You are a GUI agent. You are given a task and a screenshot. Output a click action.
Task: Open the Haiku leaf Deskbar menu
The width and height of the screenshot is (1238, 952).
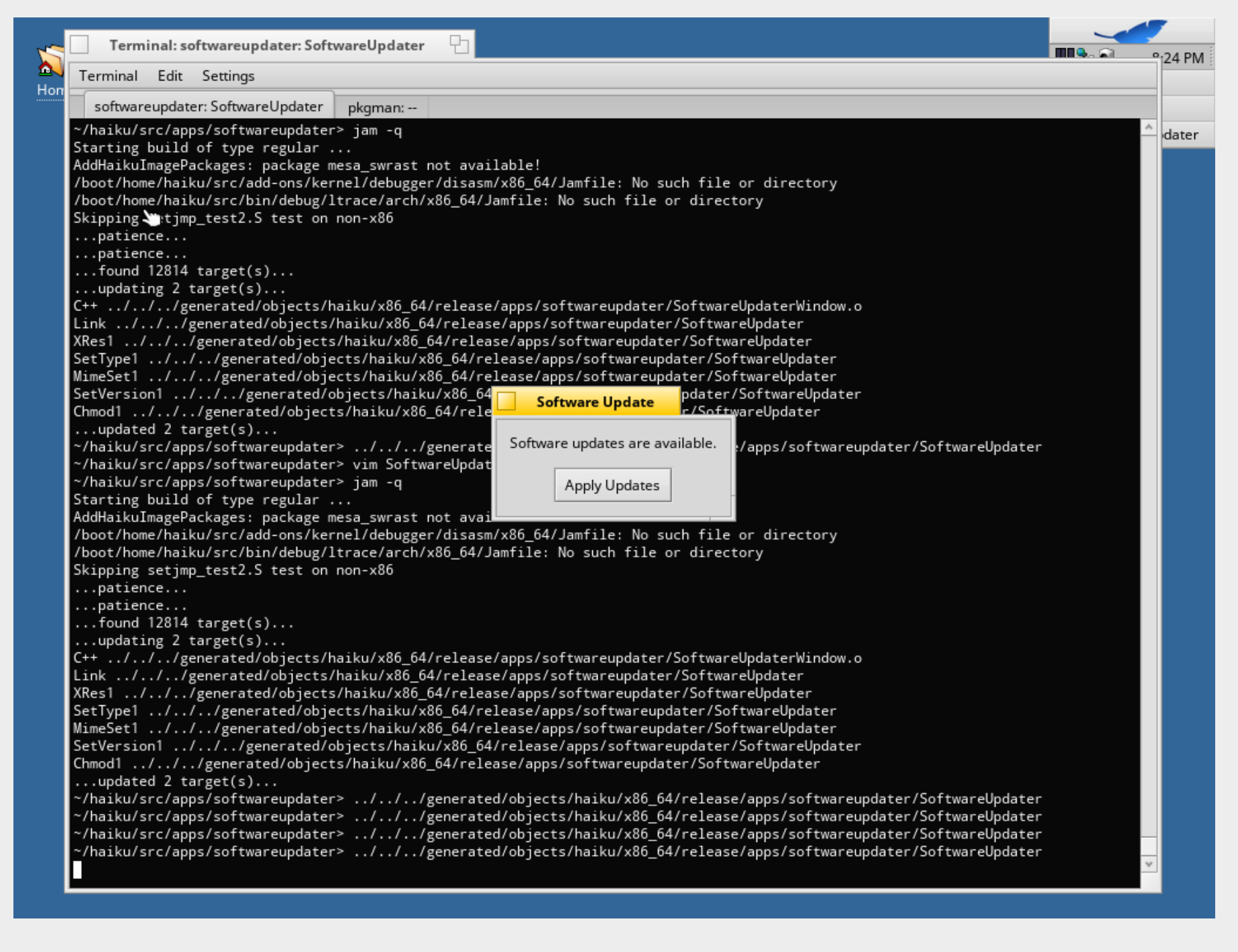coord(1132,32)
